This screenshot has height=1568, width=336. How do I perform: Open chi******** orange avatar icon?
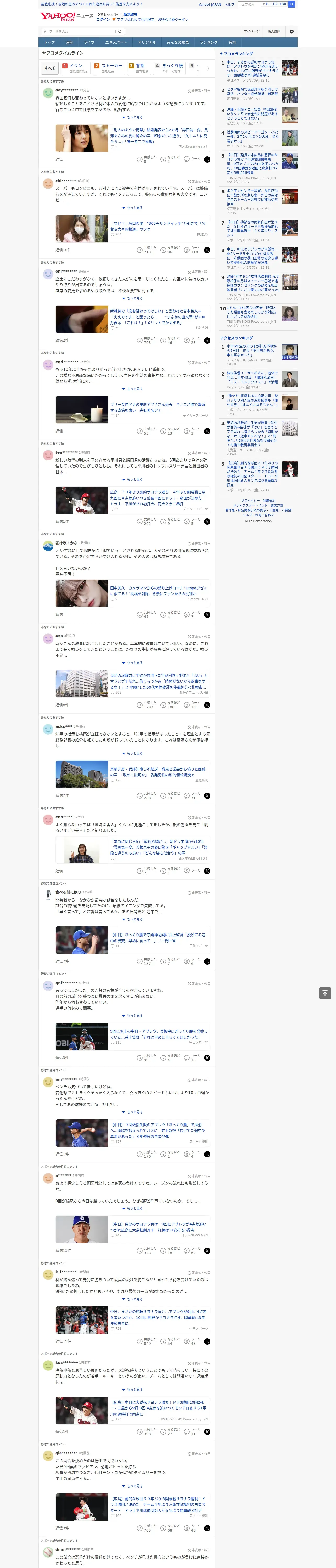tap(48, 183)
